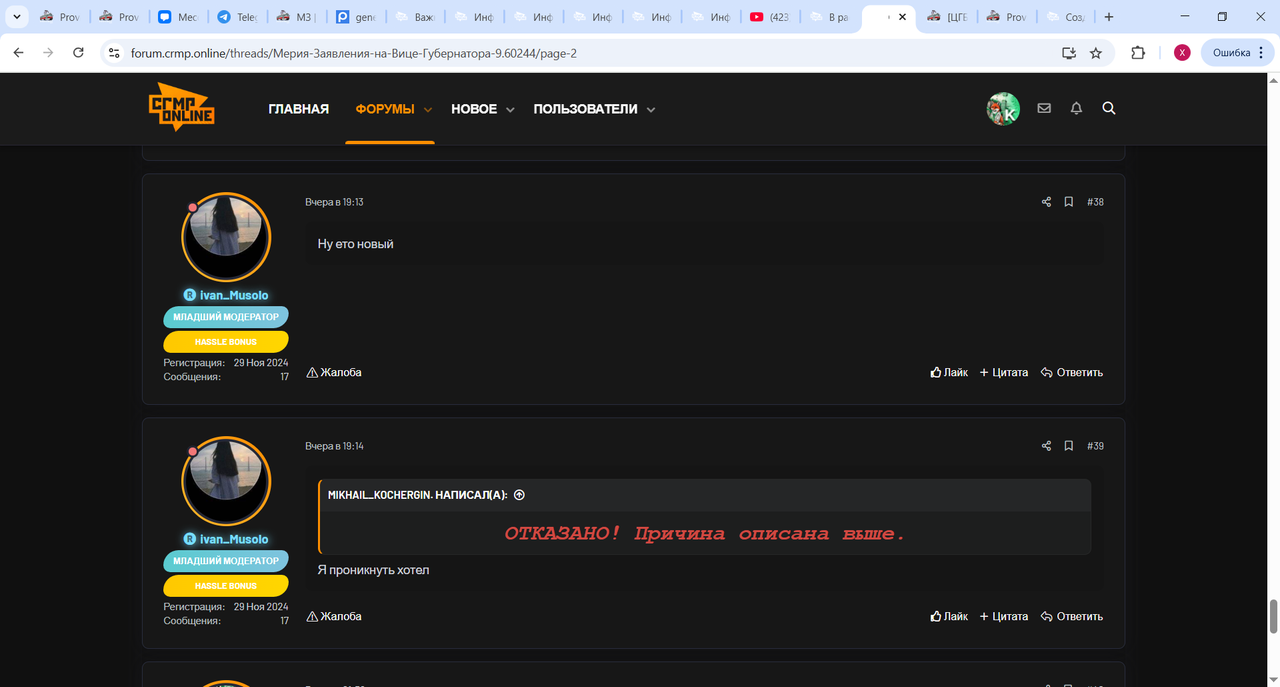Open the tab search dropdown arrow
Screen dimensions: 1280x687
click(x=17, y=17)
